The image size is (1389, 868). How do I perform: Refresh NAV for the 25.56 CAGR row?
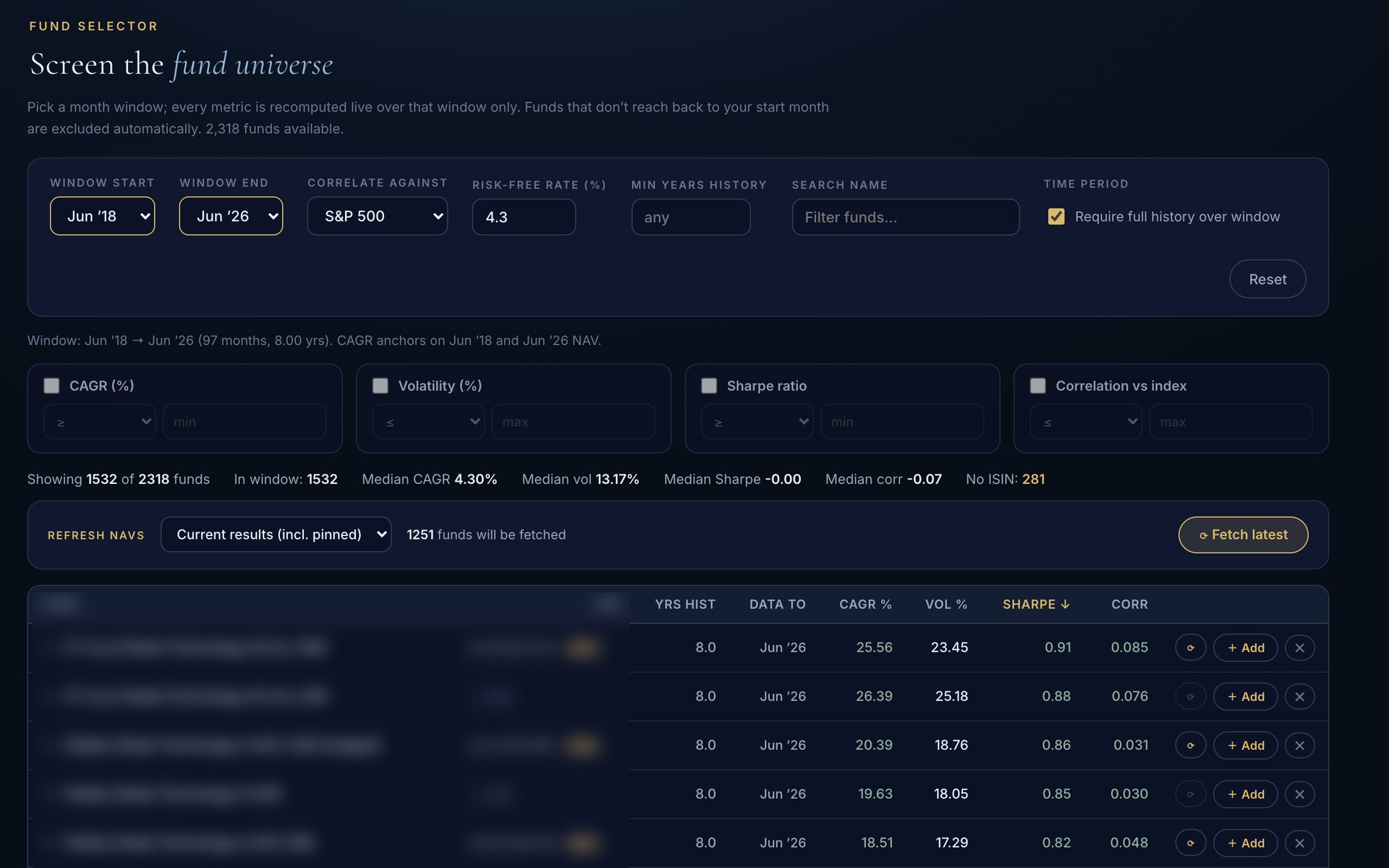point(1190,647)
